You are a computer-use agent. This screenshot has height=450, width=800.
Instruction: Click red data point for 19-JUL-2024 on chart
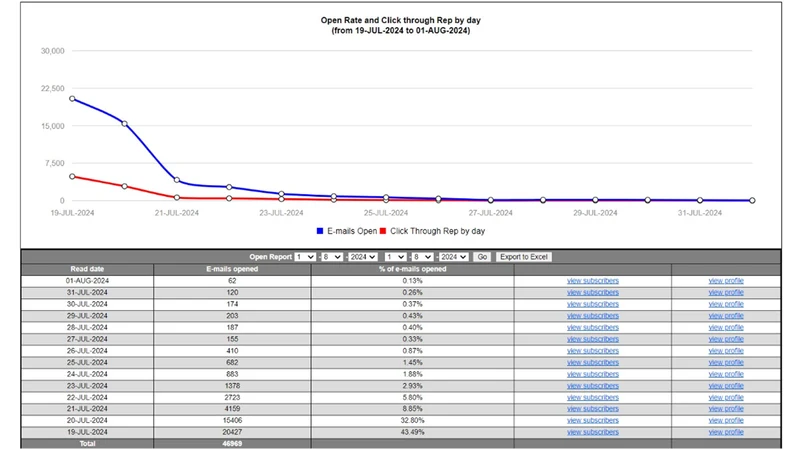72,177
